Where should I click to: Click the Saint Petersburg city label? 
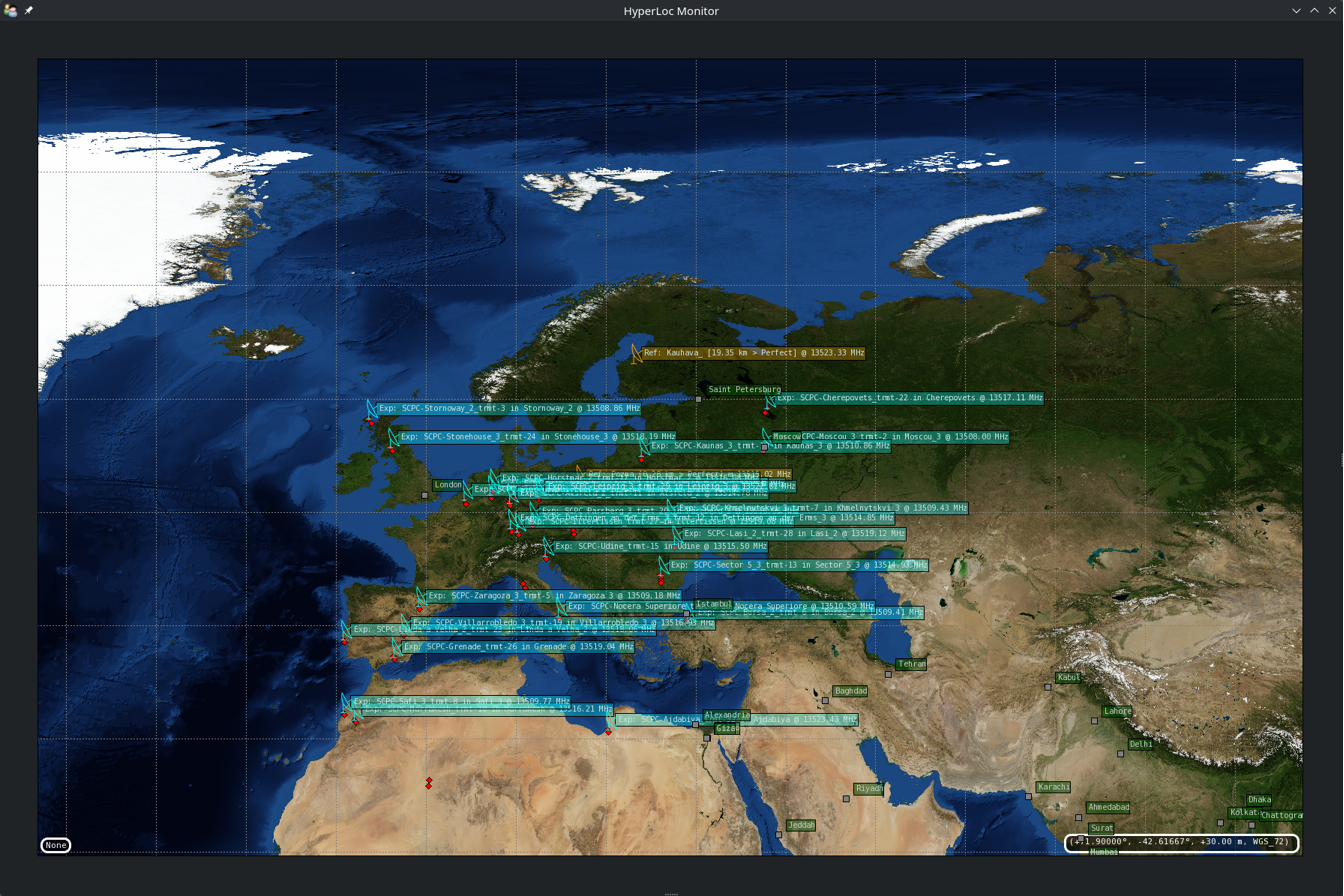[x=744, y=389]
